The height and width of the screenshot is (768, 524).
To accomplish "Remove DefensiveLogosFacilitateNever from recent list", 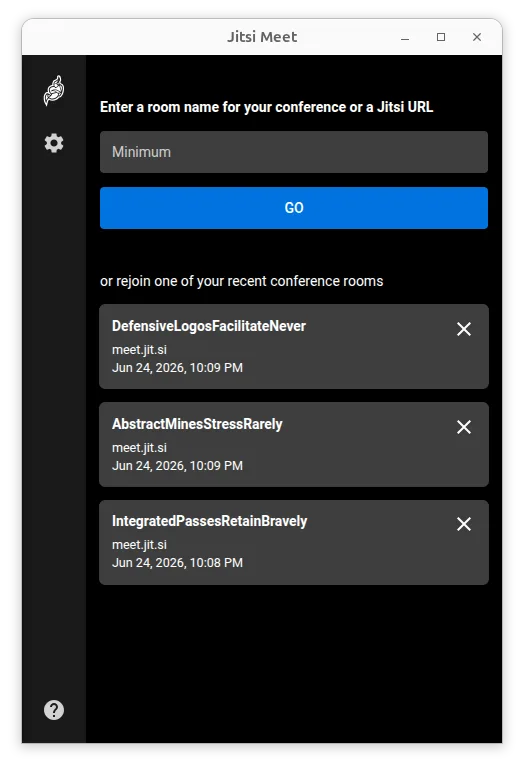I will click(464, 329).
